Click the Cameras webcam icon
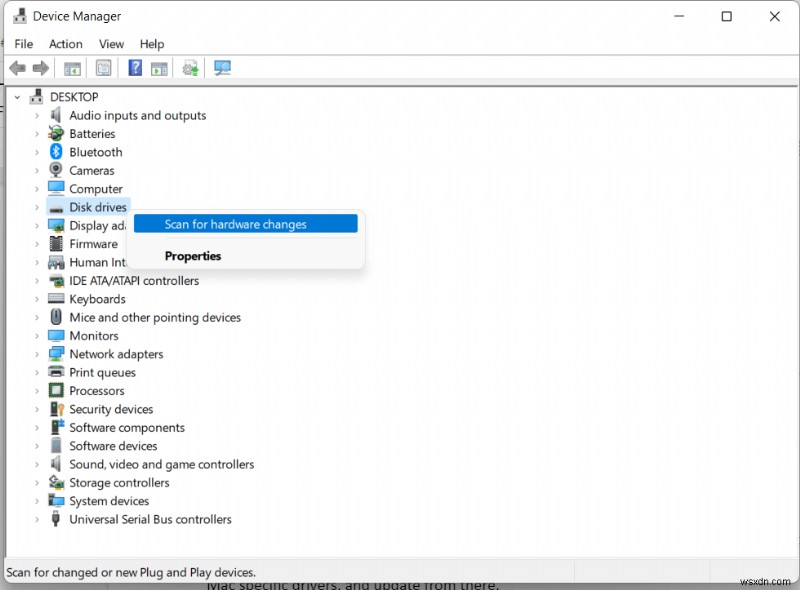This screenshot has height=590, width=800. 56,170
